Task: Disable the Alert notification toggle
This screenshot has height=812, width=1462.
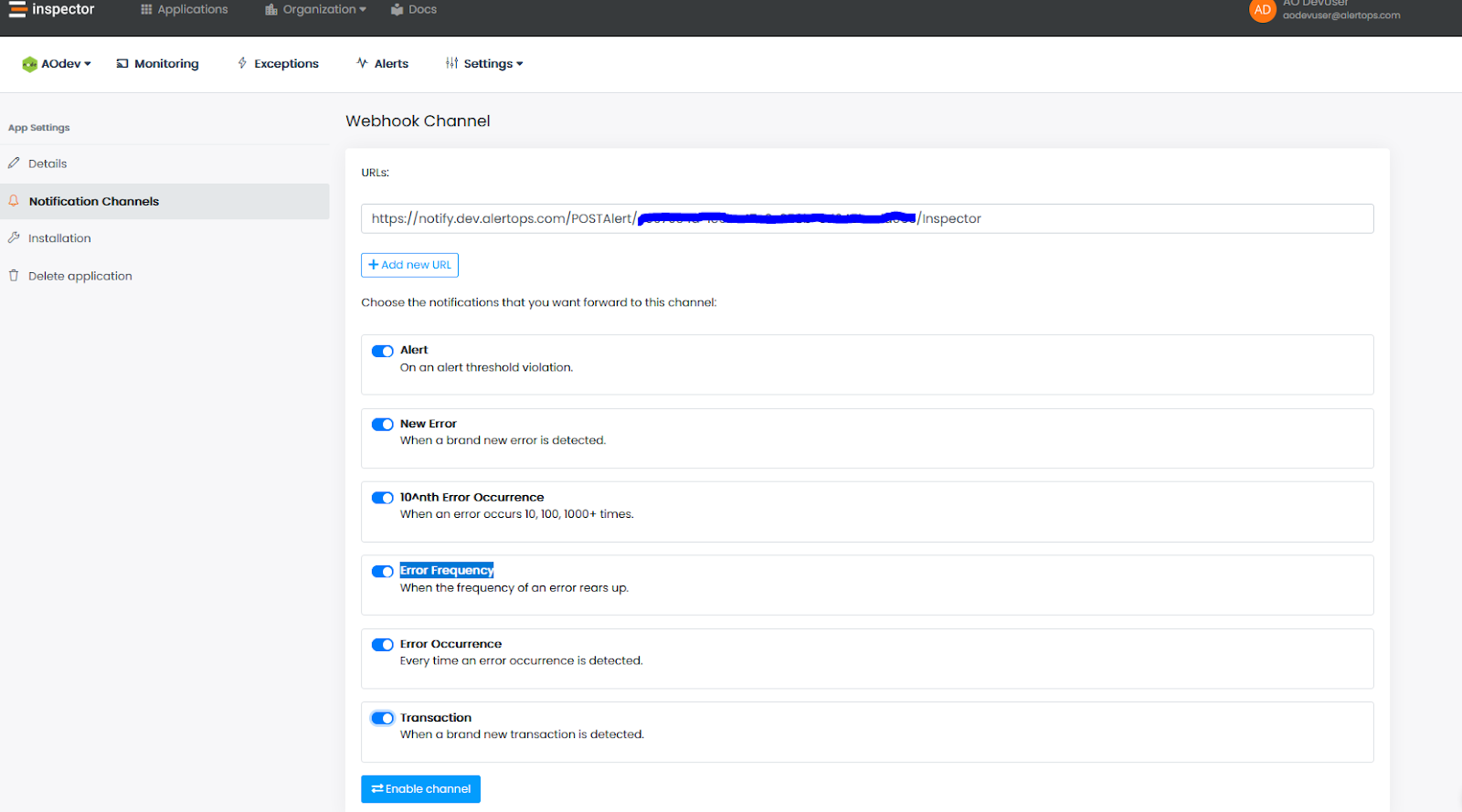Action: 382,352
